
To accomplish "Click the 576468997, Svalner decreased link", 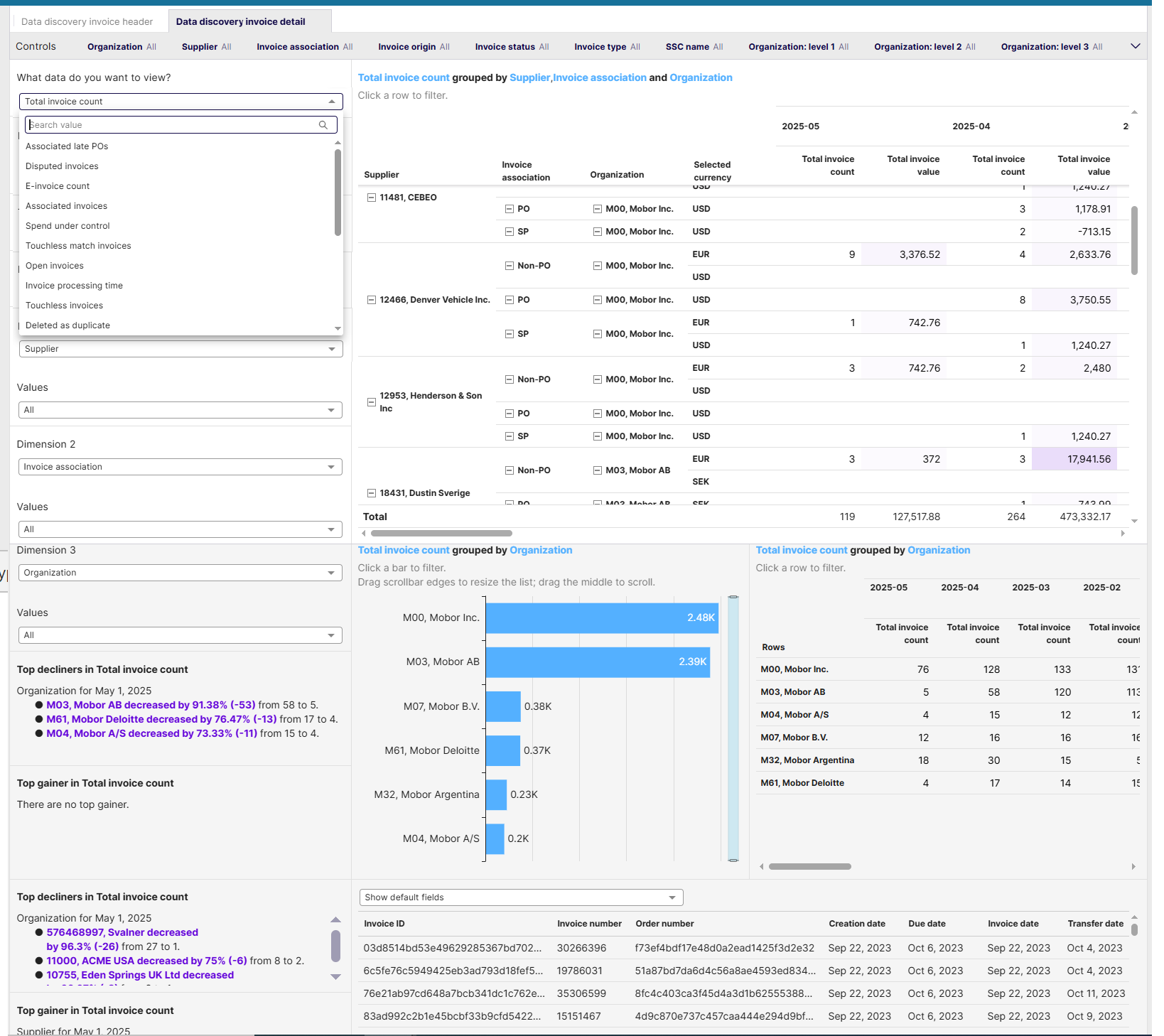I will pos(122,932).
